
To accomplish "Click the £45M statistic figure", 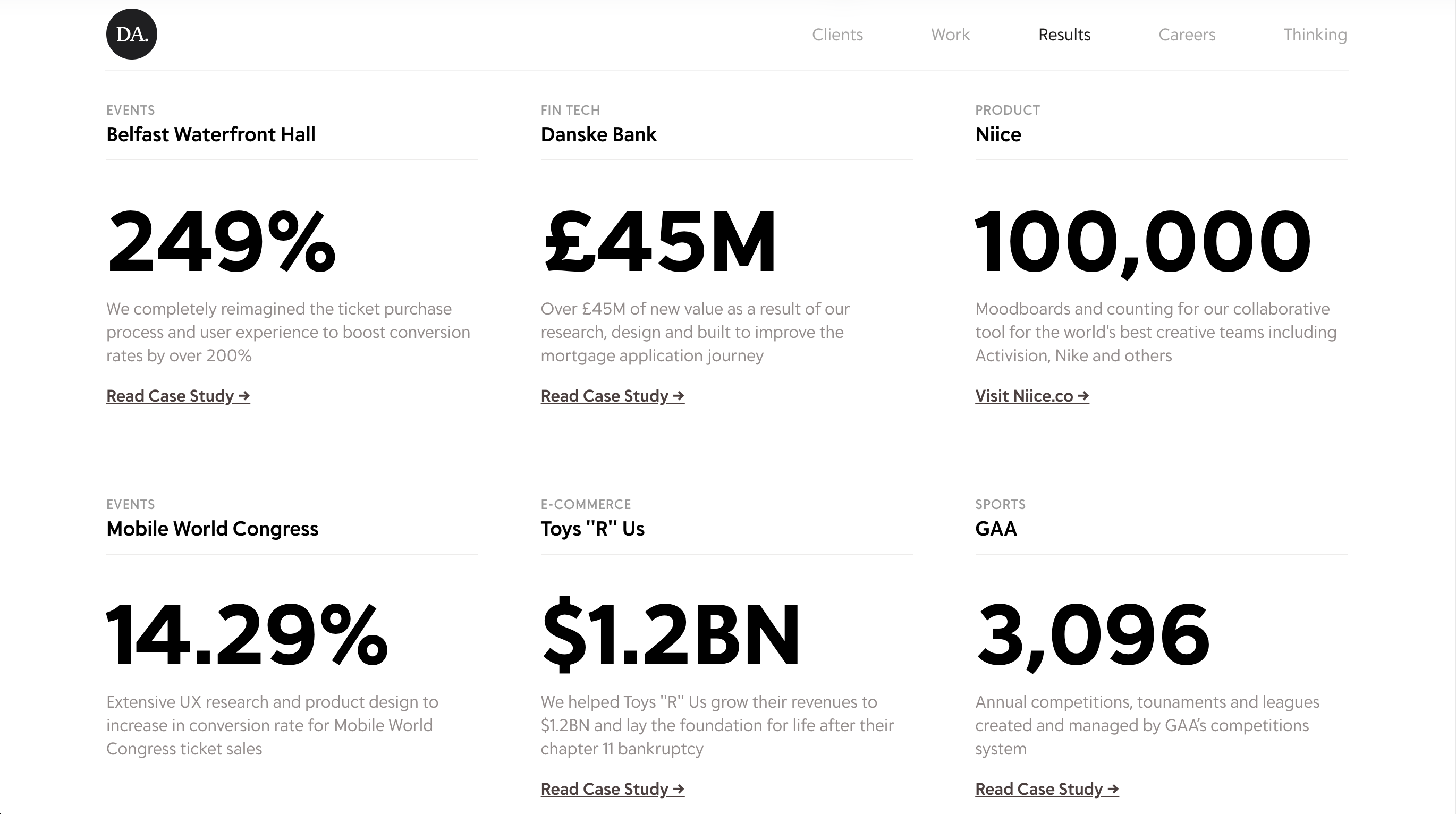I will tap(659, 241).
